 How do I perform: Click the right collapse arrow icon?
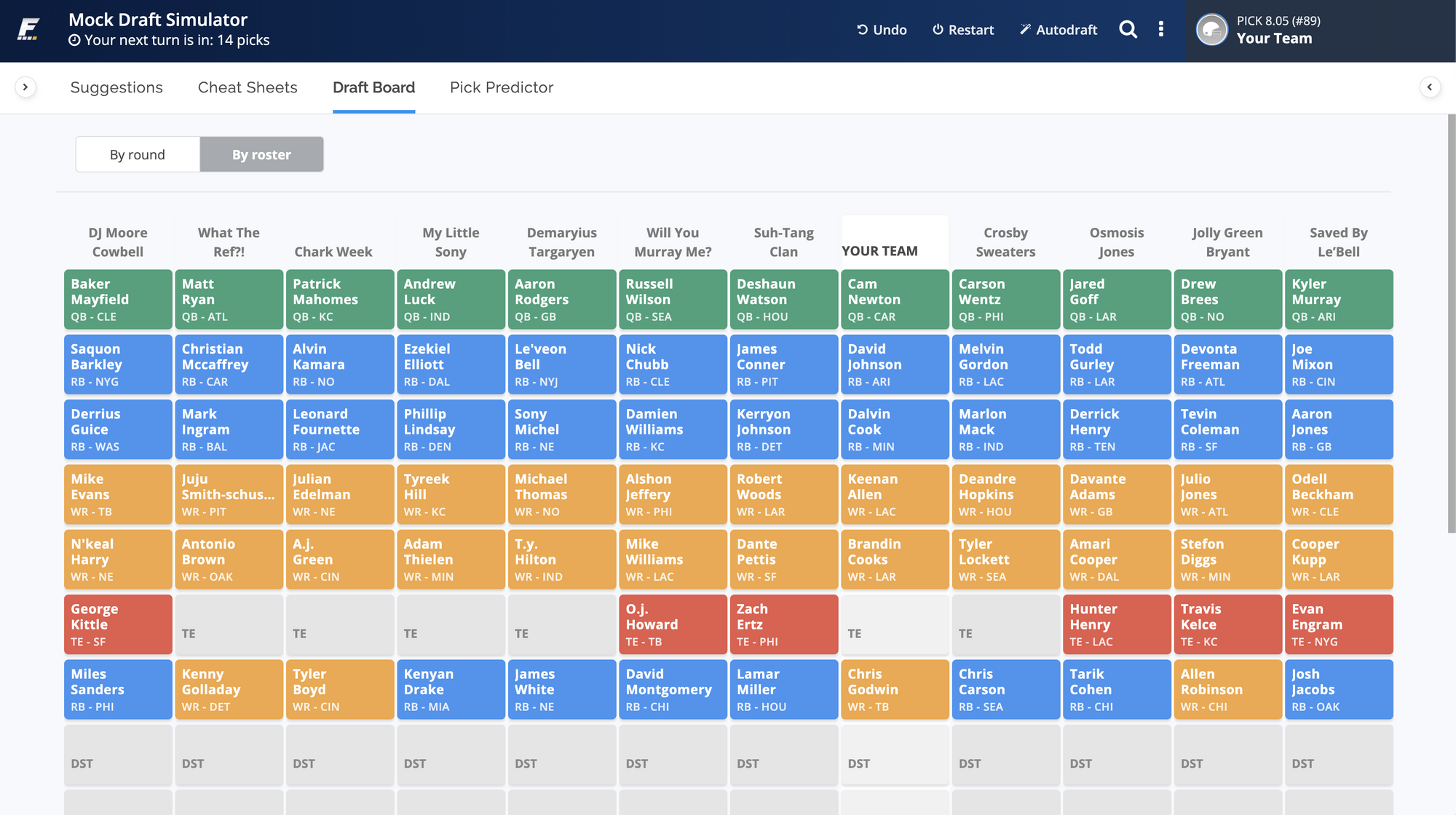tap(1430, 87)
